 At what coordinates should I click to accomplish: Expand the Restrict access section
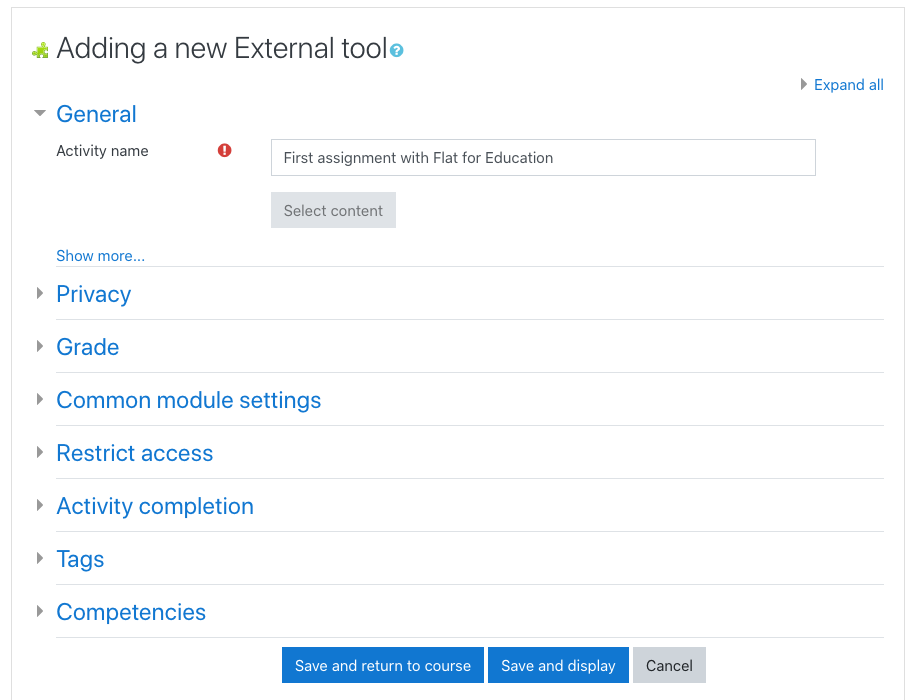(x=134, y=453)
